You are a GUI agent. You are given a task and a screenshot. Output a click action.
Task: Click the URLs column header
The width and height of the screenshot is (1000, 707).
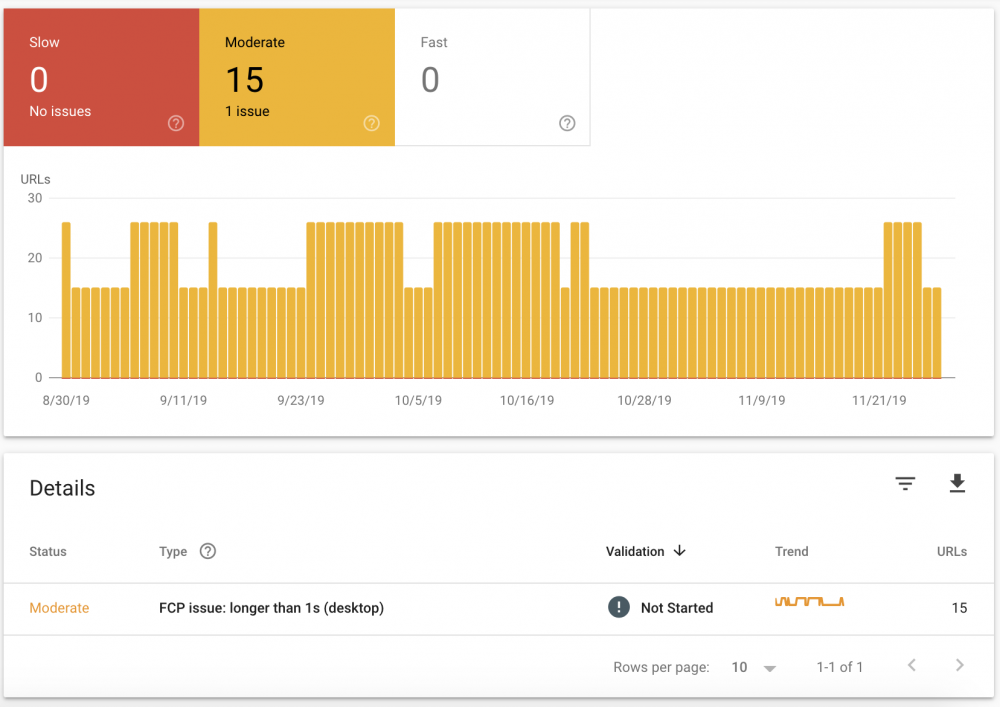tap(951, 551)
